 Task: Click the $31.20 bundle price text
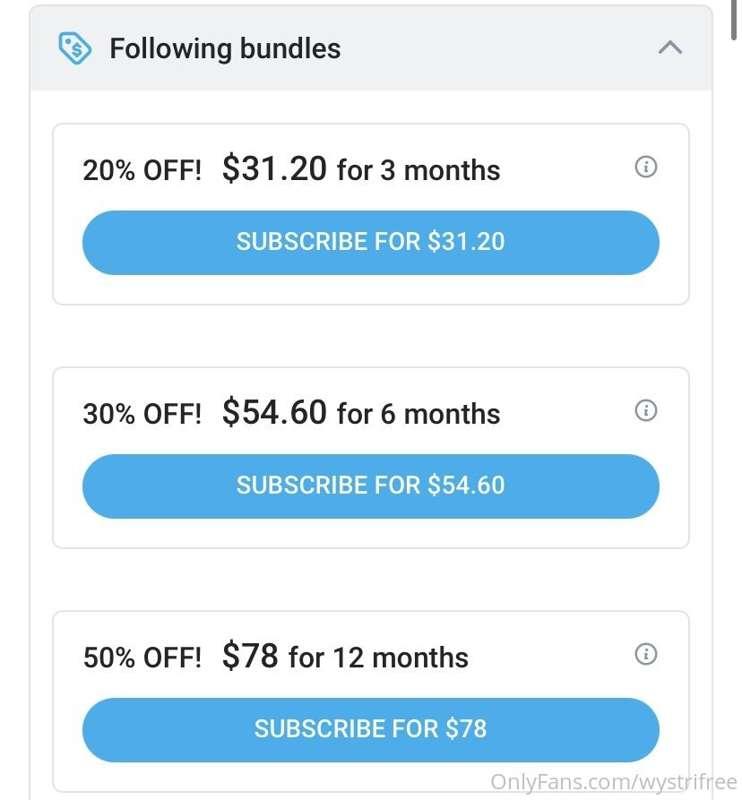click(274, 169)
